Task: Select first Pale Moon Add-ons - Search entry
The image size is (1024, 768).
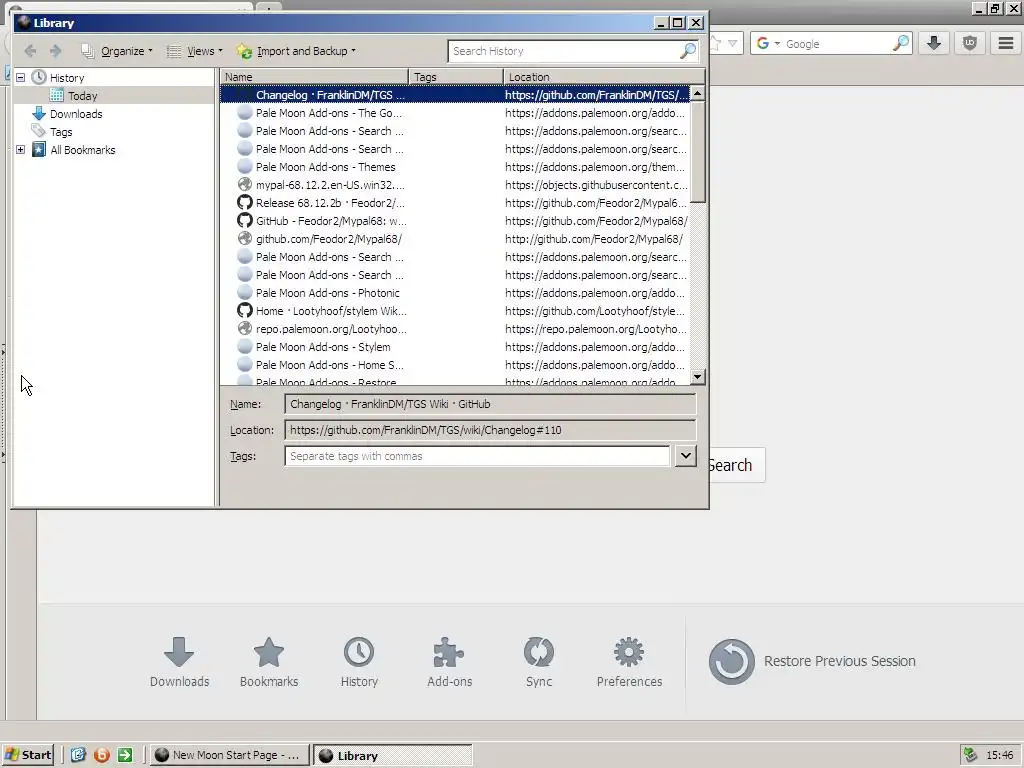Action: click(455, 131)
